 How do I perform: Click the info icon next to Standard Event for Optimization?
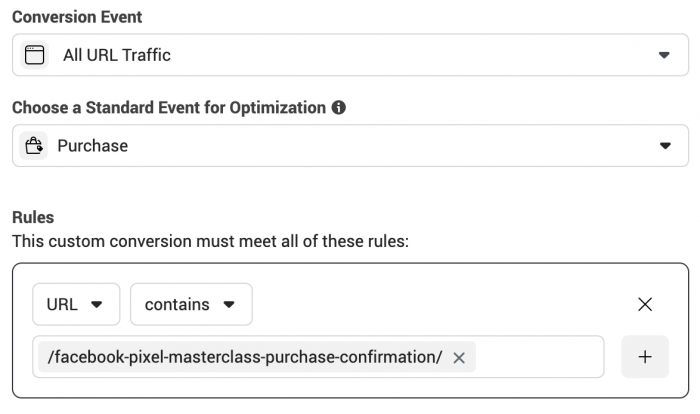point(338,108)
